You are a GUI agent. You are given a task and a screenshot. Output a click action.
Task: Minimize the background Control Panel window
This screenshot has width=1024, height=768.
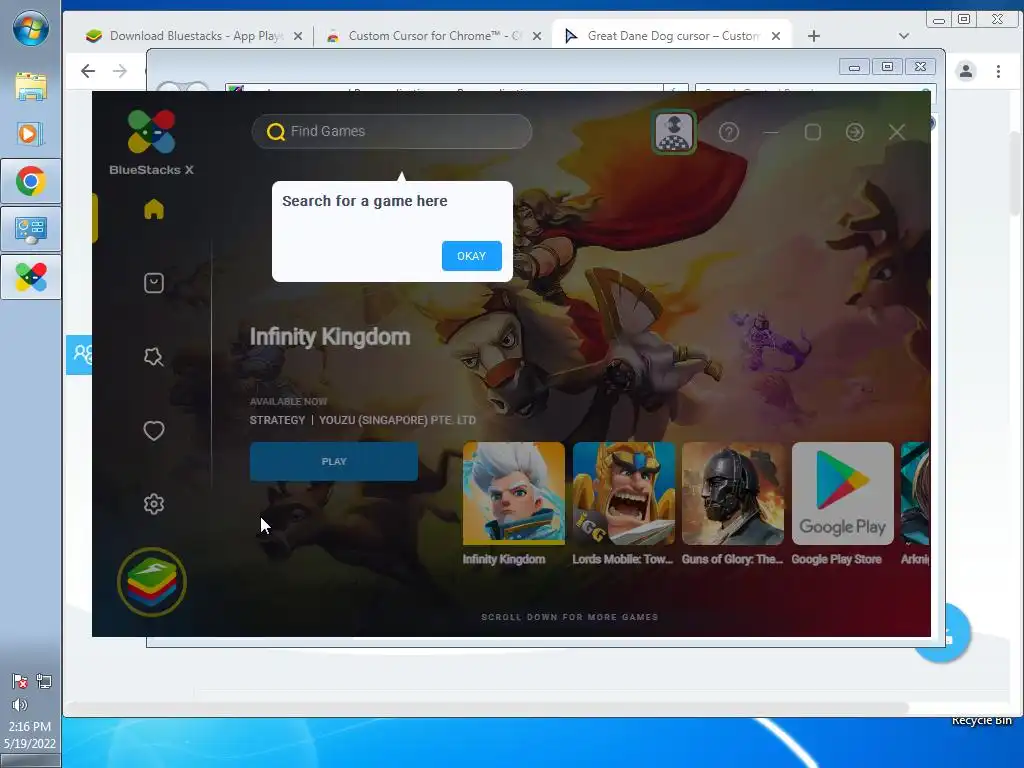pos(854,67)
